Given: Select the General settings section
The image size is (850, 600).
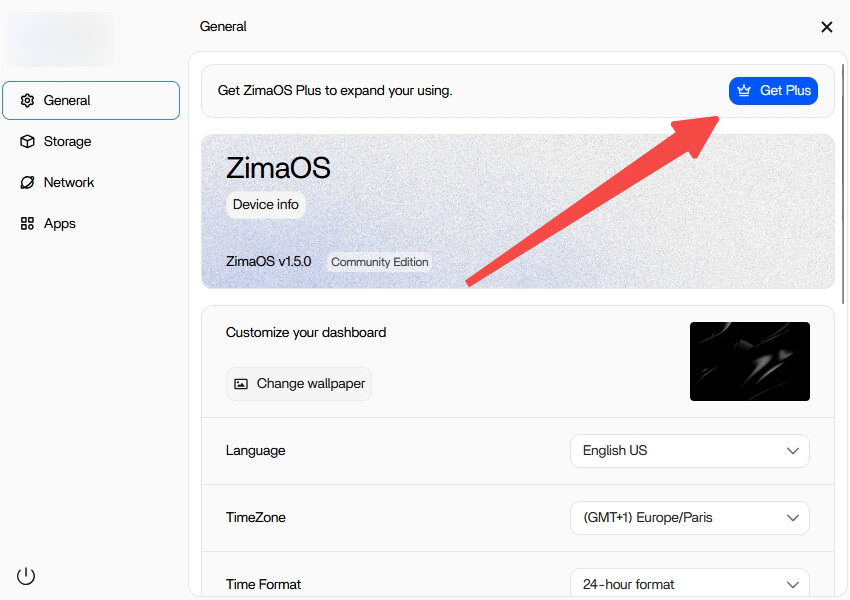Looking at the screenshot, I should click(x=91, y=101).
